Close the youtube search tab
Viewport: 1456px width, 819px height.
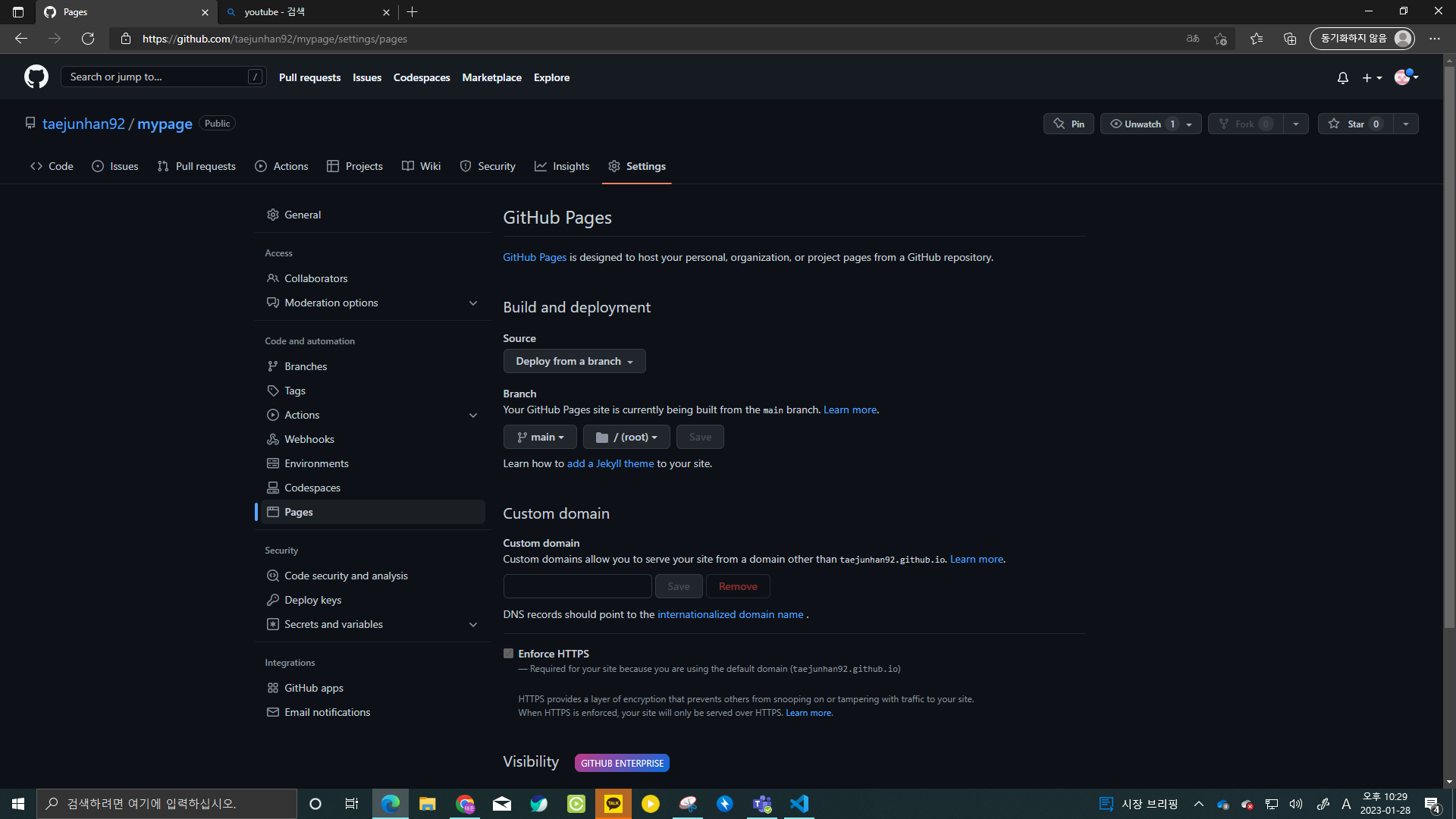coord(386,12)
